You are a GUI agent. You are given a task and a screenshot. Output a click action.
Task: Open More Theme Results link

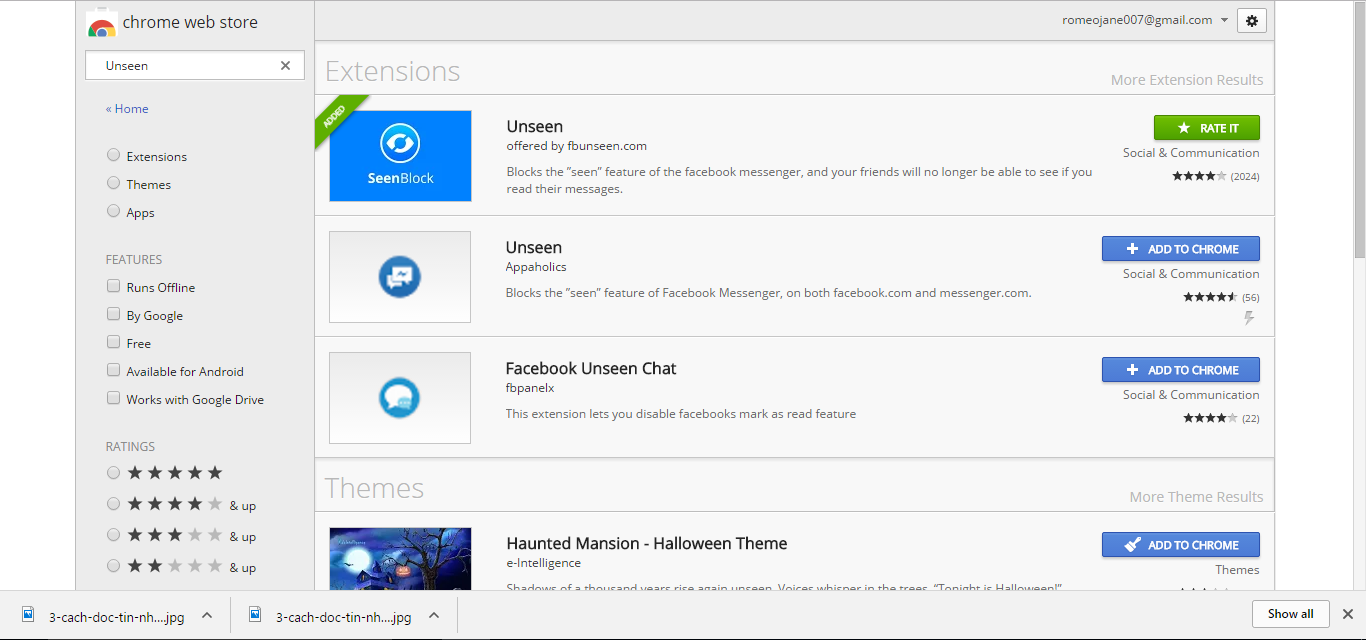point(1196,497)
